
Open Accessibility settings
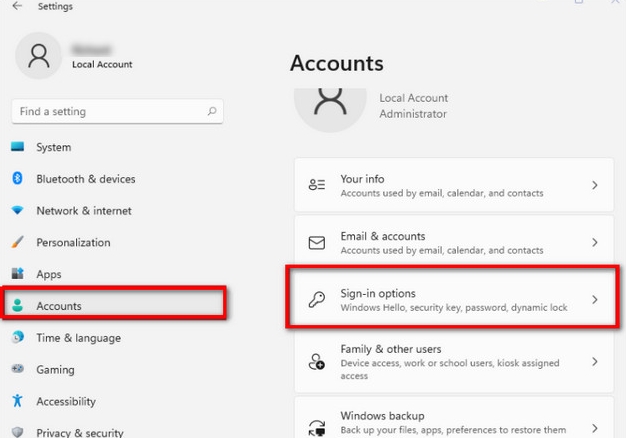[117, 401]
